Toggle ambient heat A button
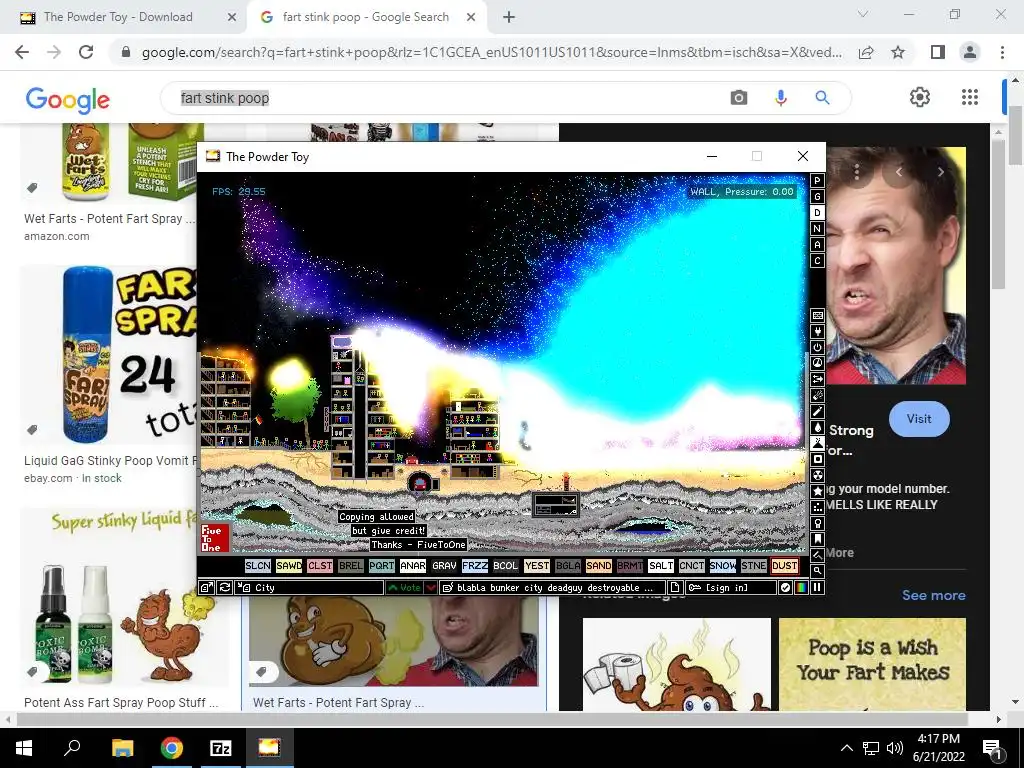Screen dimensions: 1024x768 pyautogui.click(x=817, y=244)
